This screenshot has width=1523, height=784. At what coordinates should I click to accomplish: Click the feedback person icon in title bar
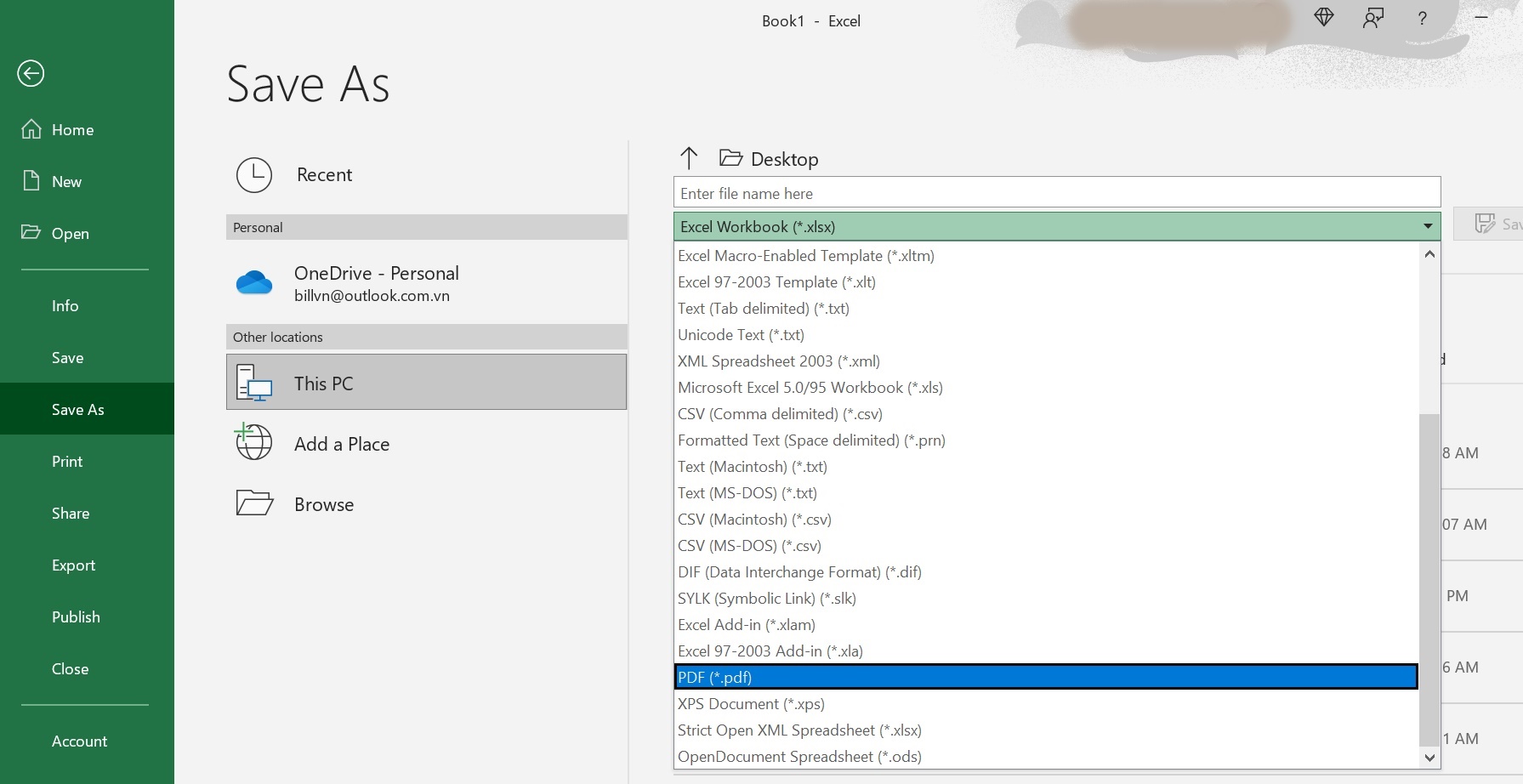pyautogui.click(x=1372, y=19)
